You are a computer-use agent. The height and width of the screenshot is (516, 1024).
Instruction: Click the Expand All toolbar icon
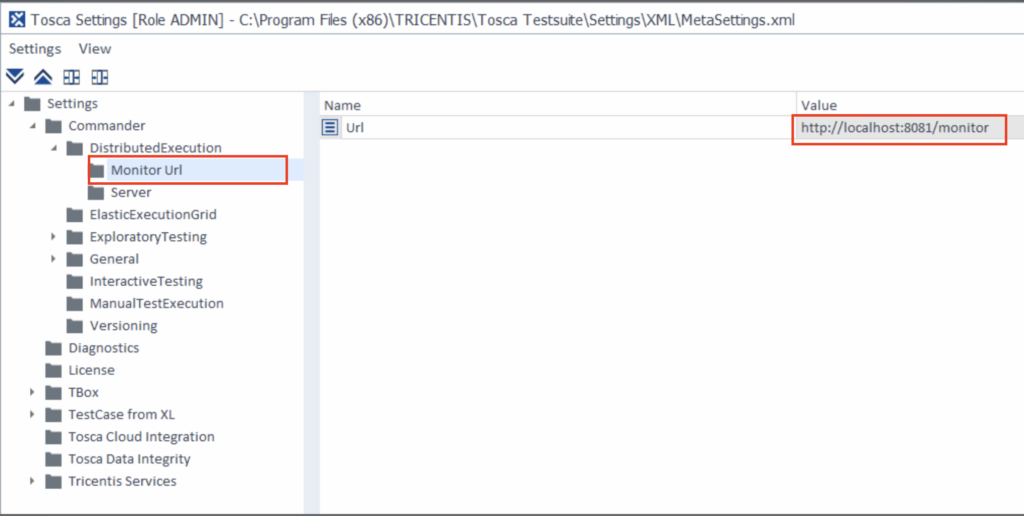(14, 77)
